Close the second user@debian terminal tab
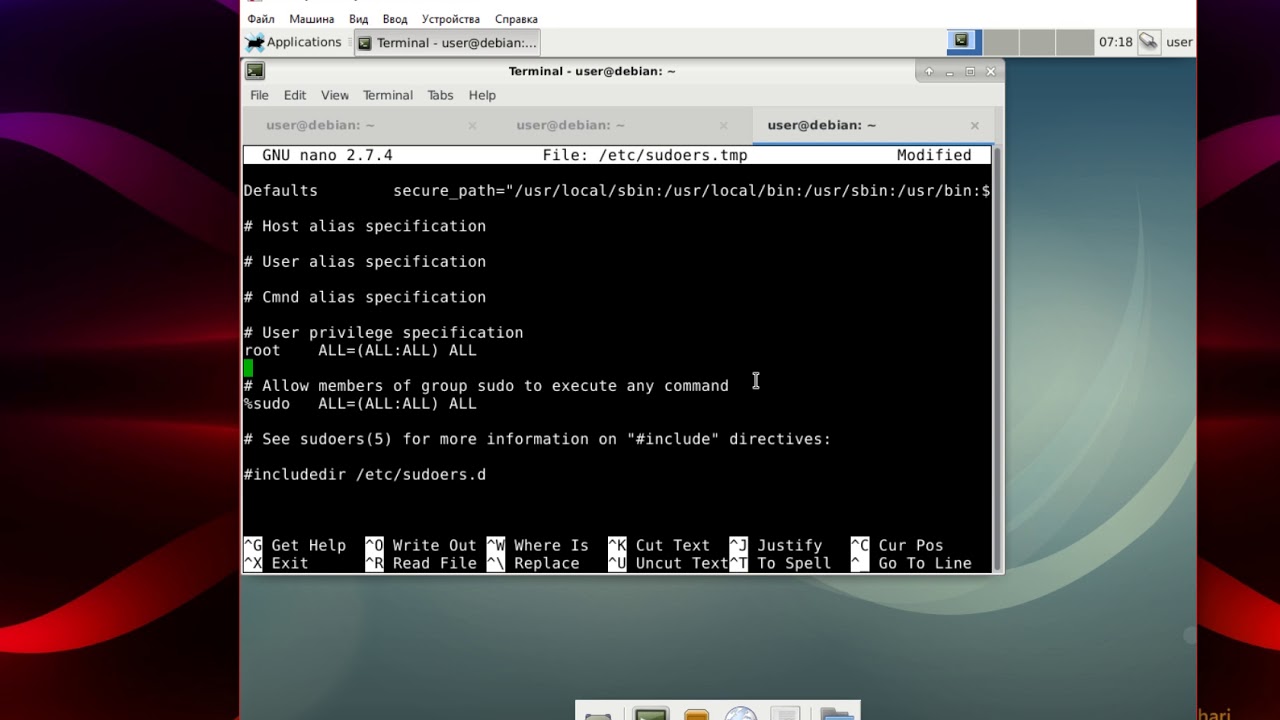Viewport: 1280px width, 720px height. (723, 125)
